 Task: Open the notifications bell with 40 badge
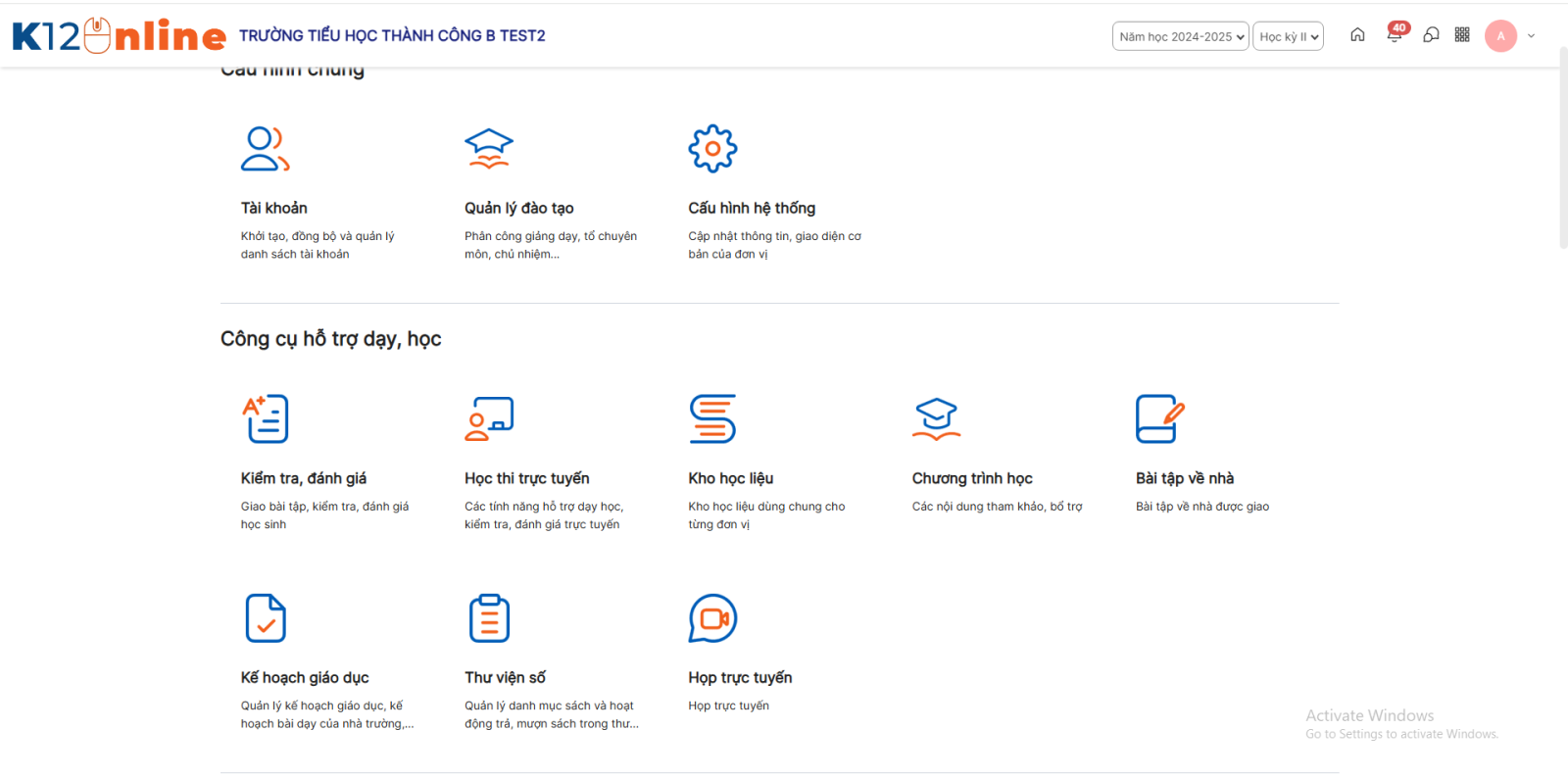pyautogui.click(x=1394, y=35)
